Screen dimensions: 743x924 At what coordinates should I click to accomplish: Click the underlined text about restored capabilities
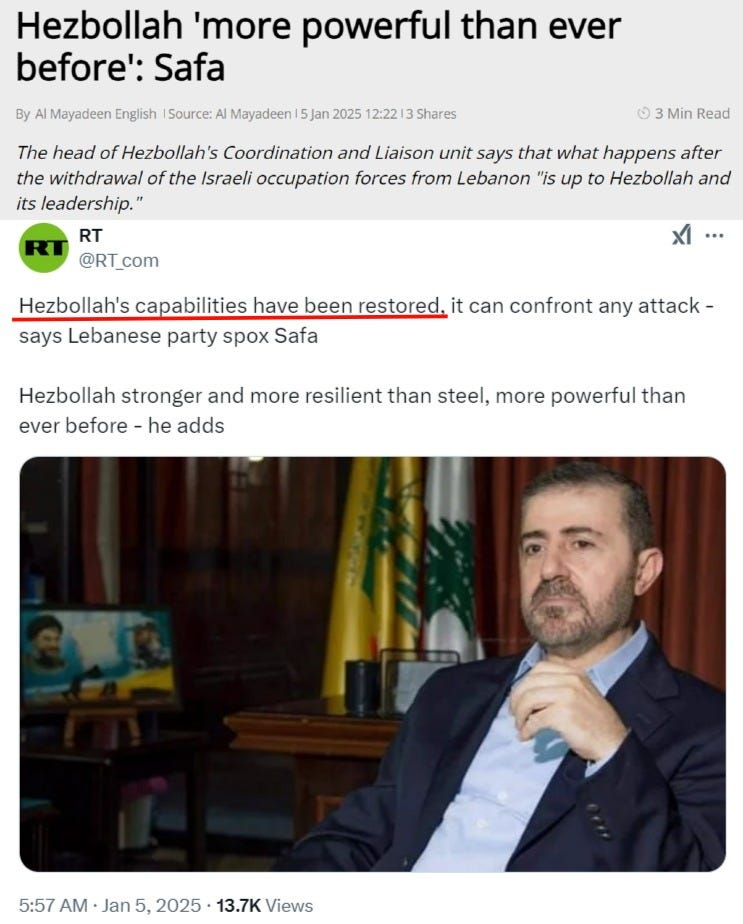(230, 306)
